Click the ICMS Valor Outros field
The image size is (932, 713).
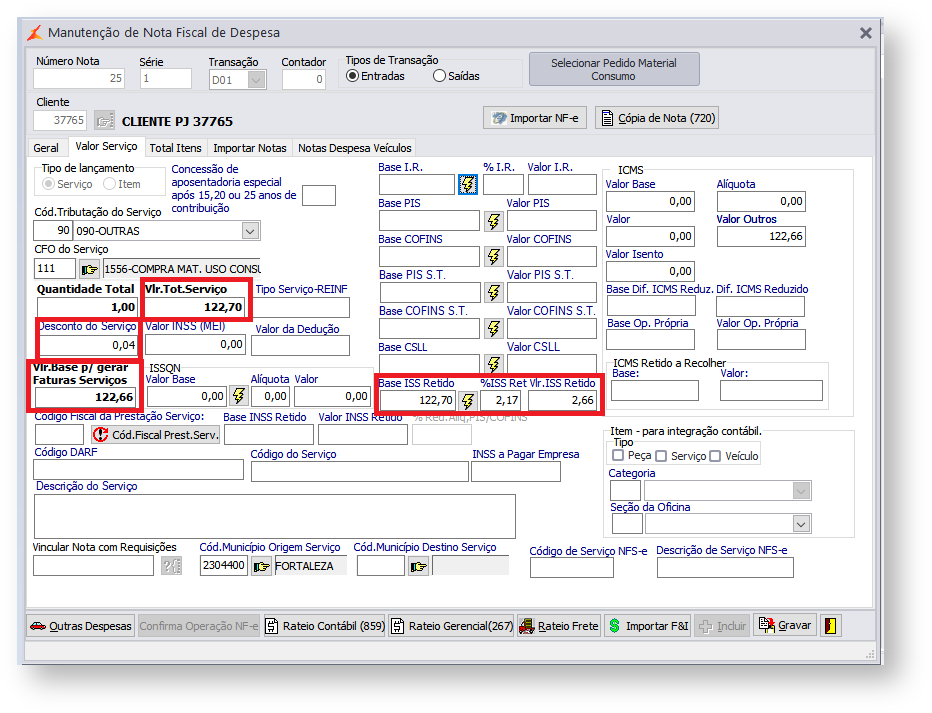point(761,236)
